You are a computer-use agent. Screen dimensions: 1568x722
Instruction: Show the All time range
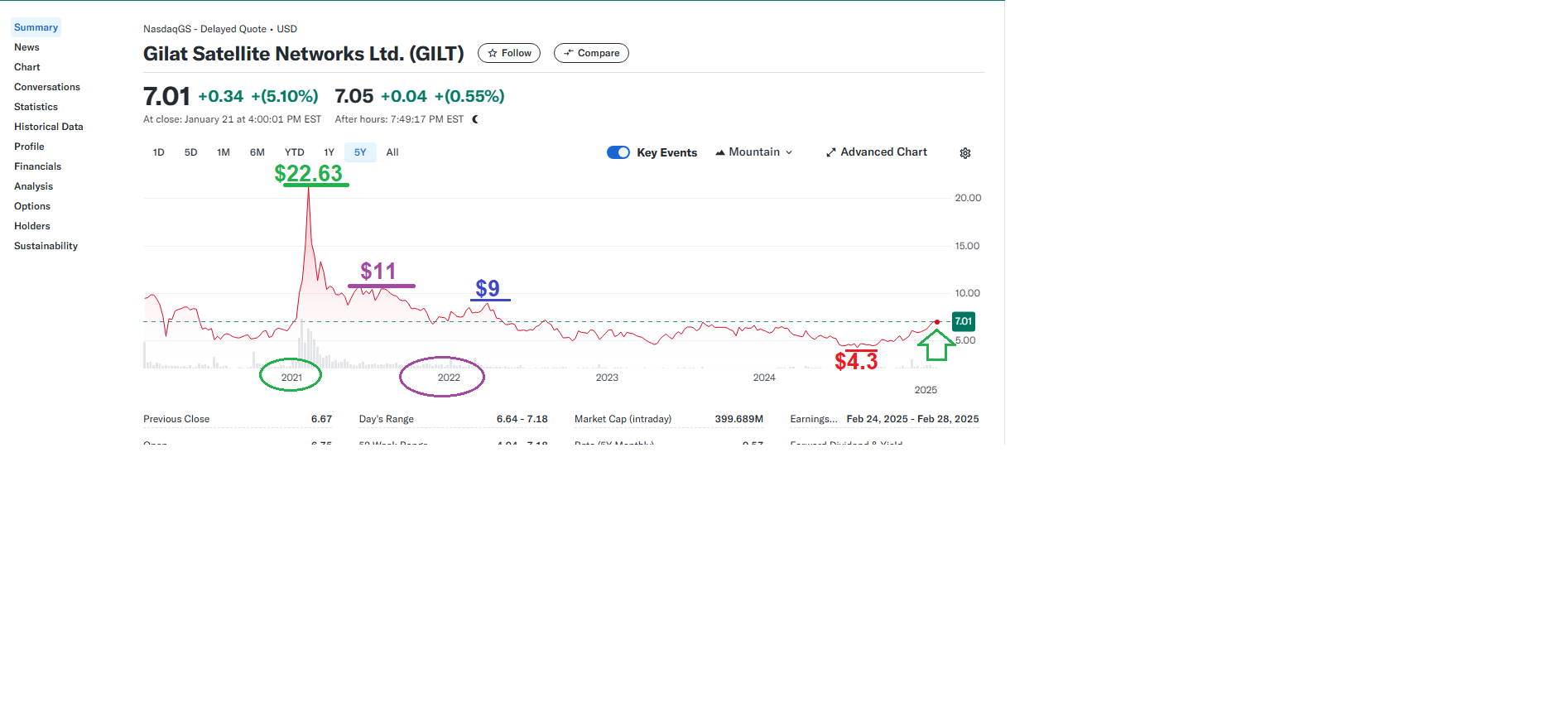[392, 152]
